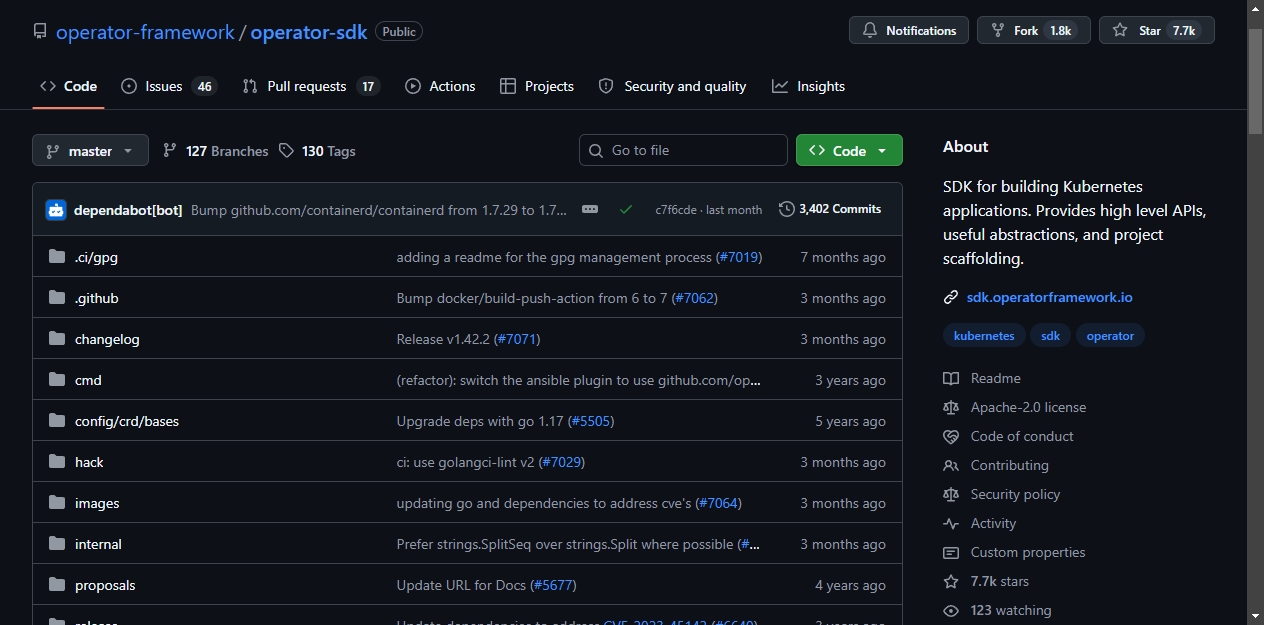Click the Go to file search field

683,151
